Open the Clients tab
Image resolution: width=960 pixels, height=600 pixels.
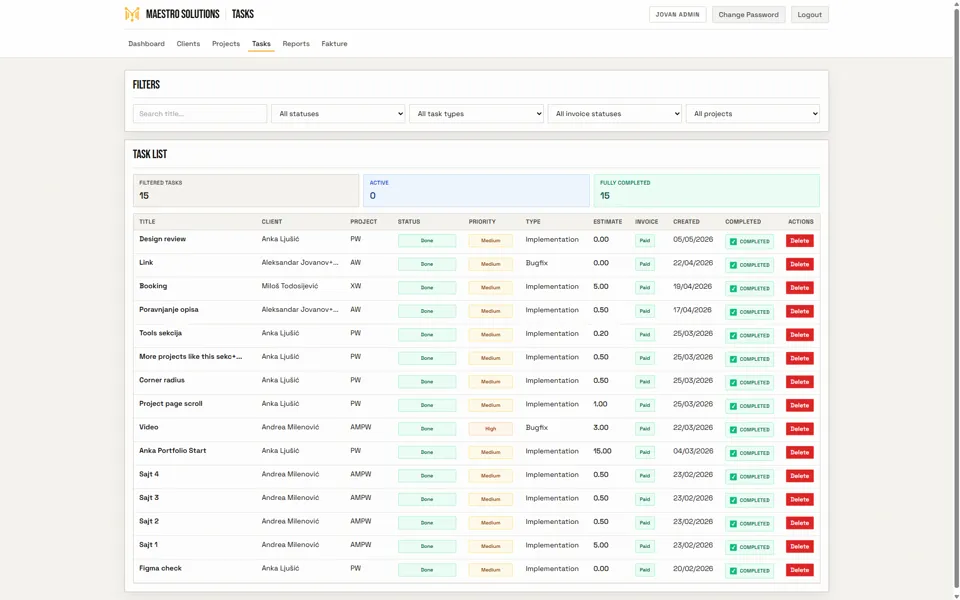tap(188, 43)
